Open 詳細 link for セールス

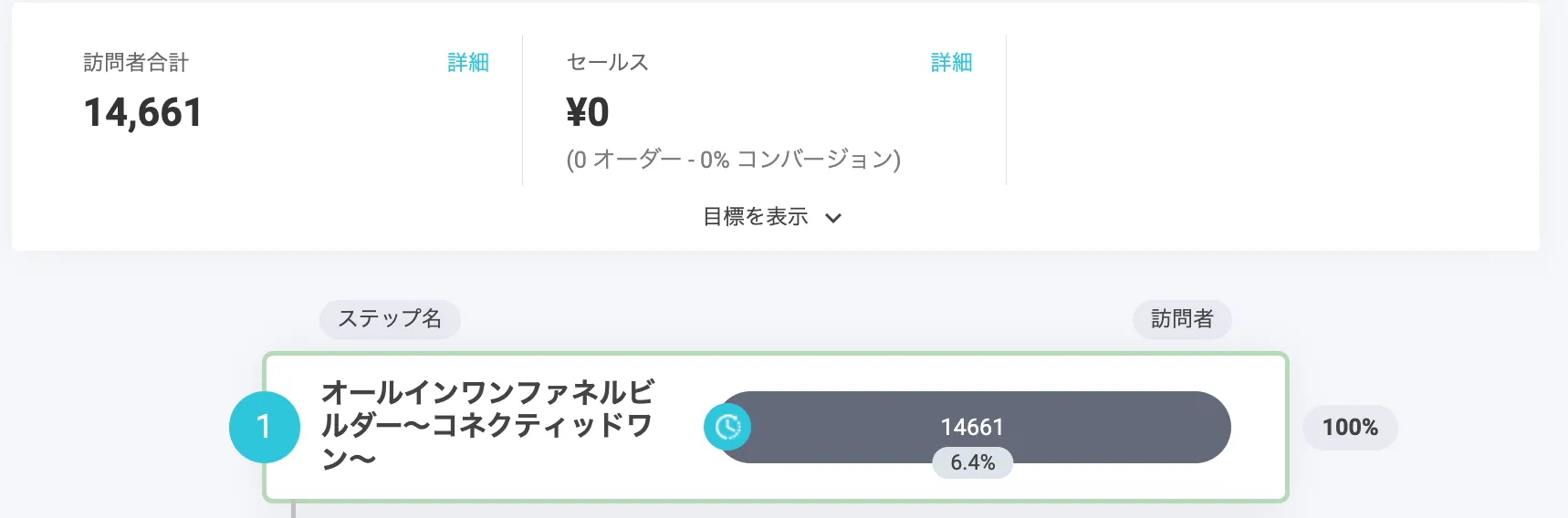click(x=951, y=62)
